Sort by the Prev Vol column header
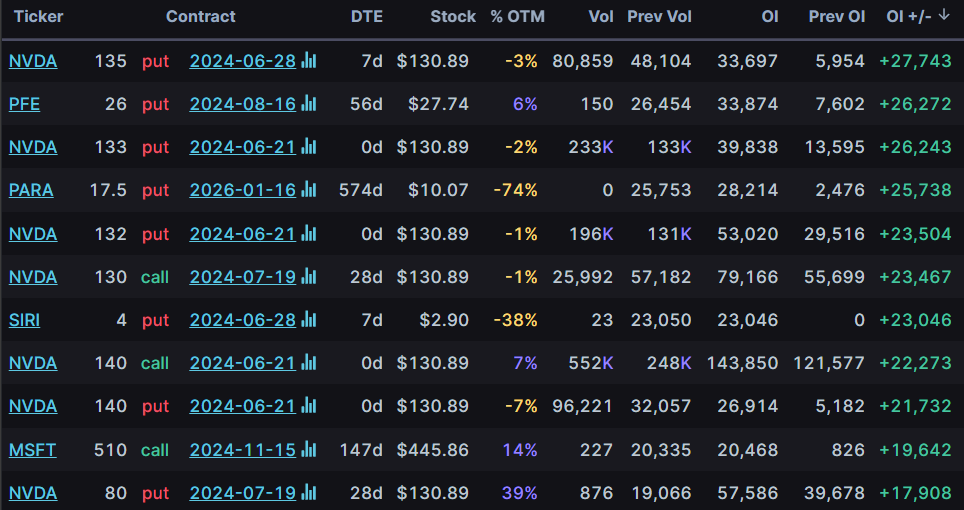Image resolution: width=964 pixels, height=510 pixels. pyautogui.click(x=659, y=16)
